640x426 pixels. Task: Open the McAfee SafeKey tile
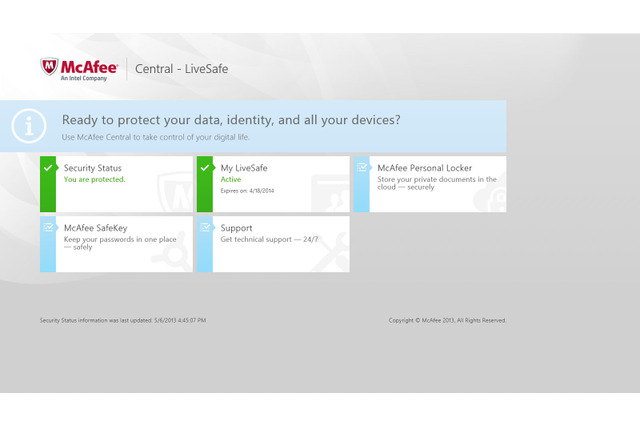click(x=116, y=244)
